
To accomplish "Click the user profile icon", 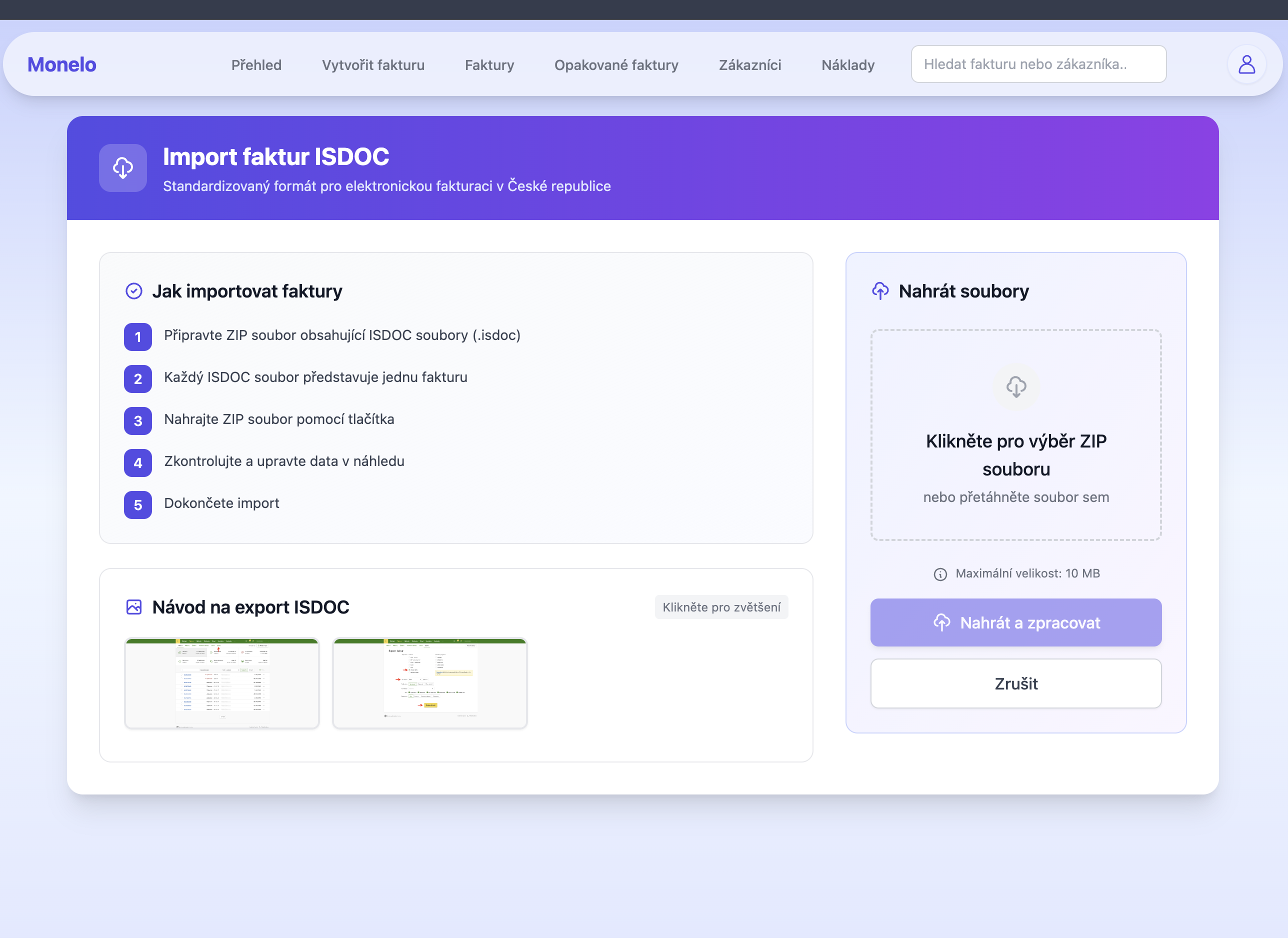I will point(1246,64).
